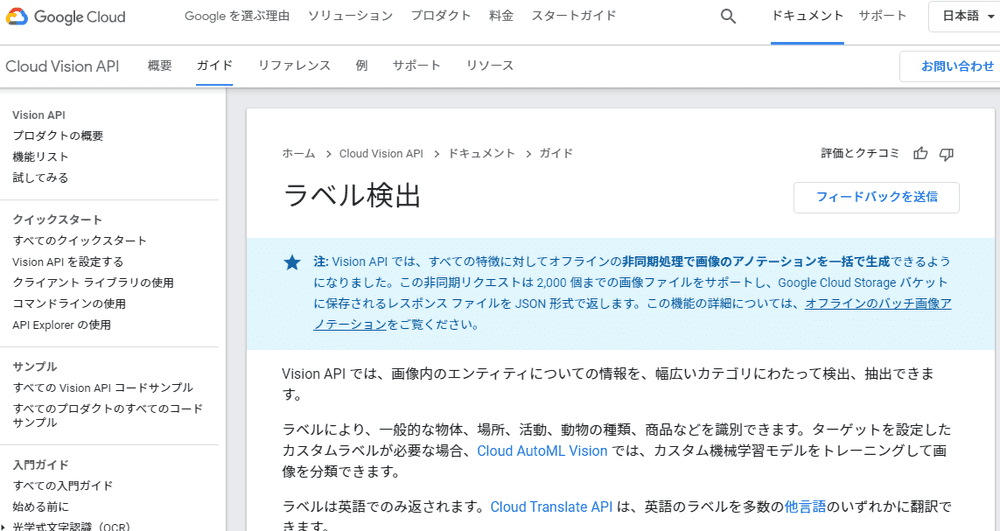Screen dimensions: 1000x531
Task: Open すべての入門ガイド sidebar link
Action: coord(62,486)
